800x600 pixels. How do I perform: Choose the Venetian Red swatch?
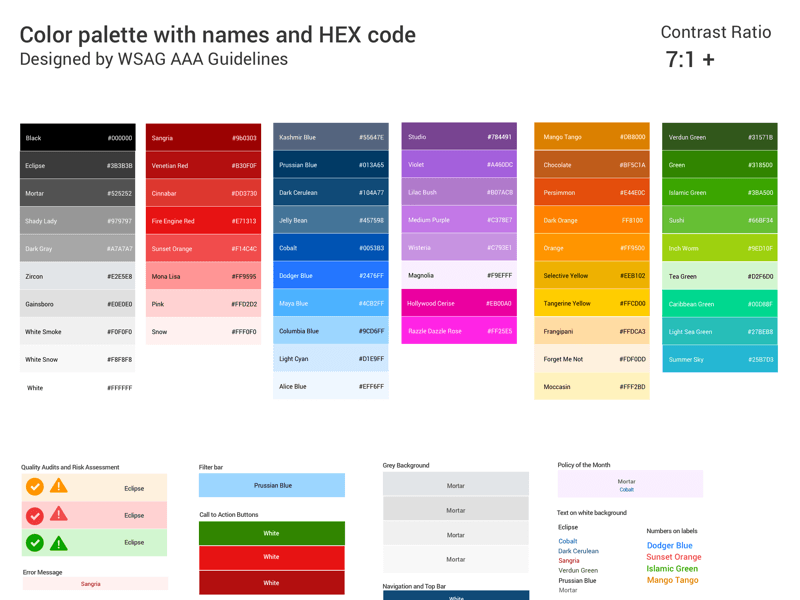(204, 165)
